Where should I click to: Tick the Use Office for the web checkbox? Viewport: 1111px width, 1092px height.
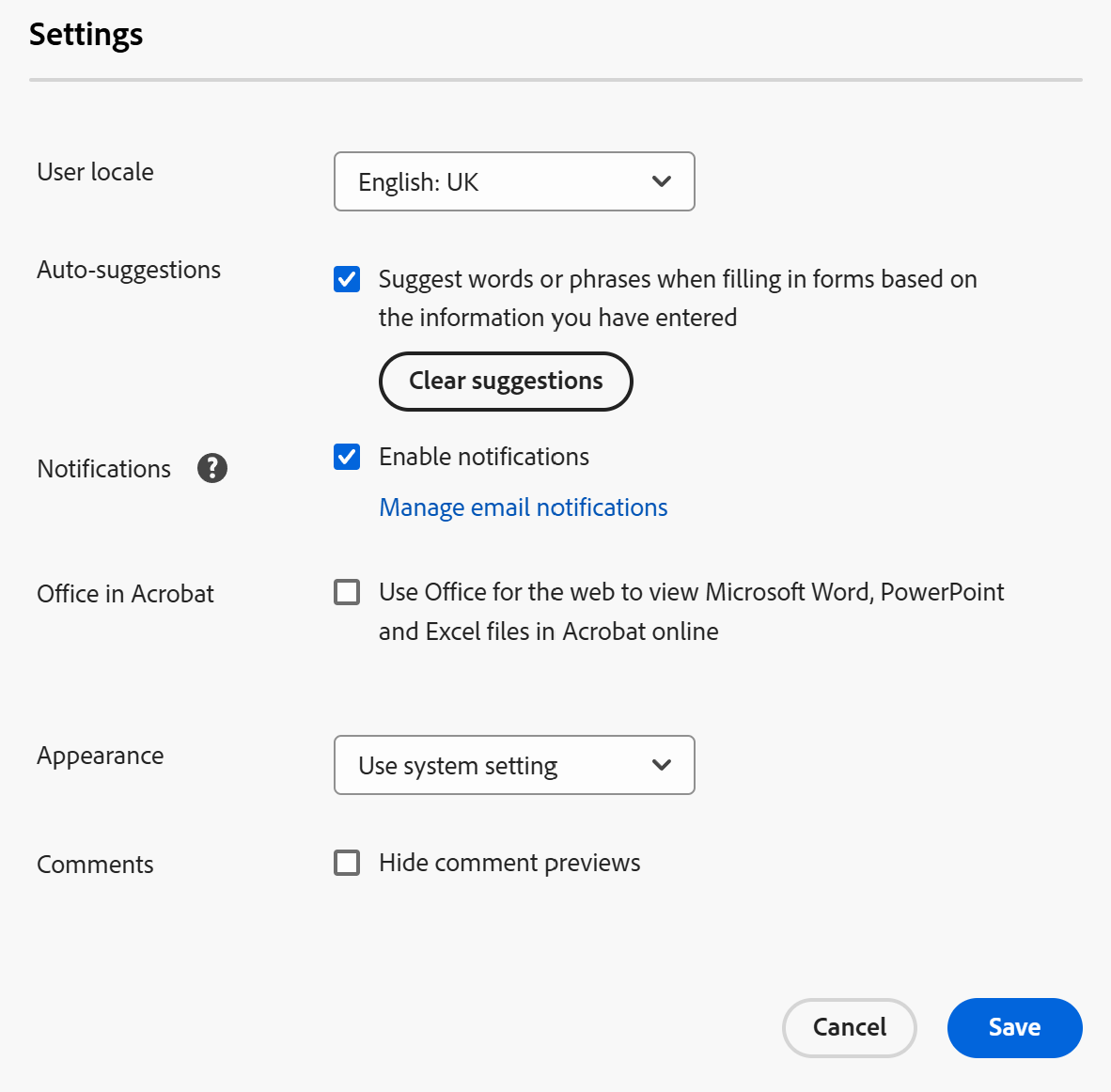point(347,592)
